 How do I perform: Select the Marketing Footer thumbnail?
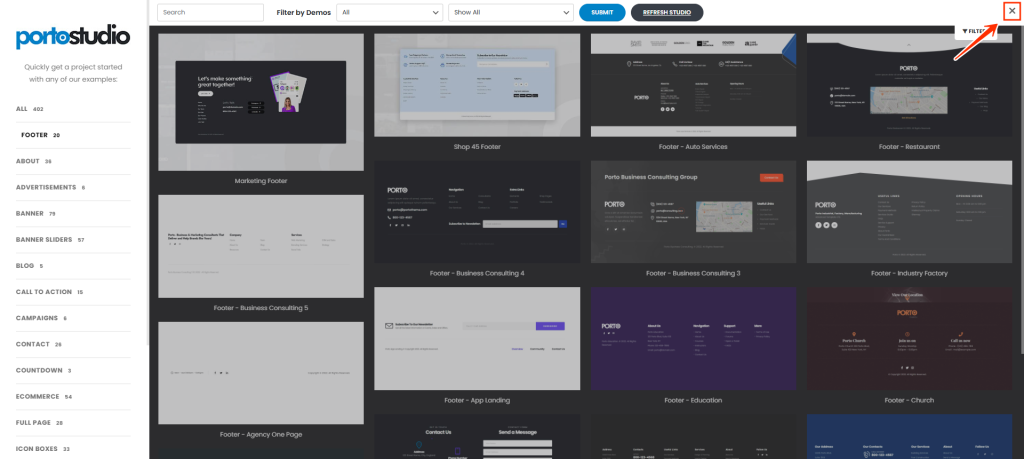coord(260,103)
